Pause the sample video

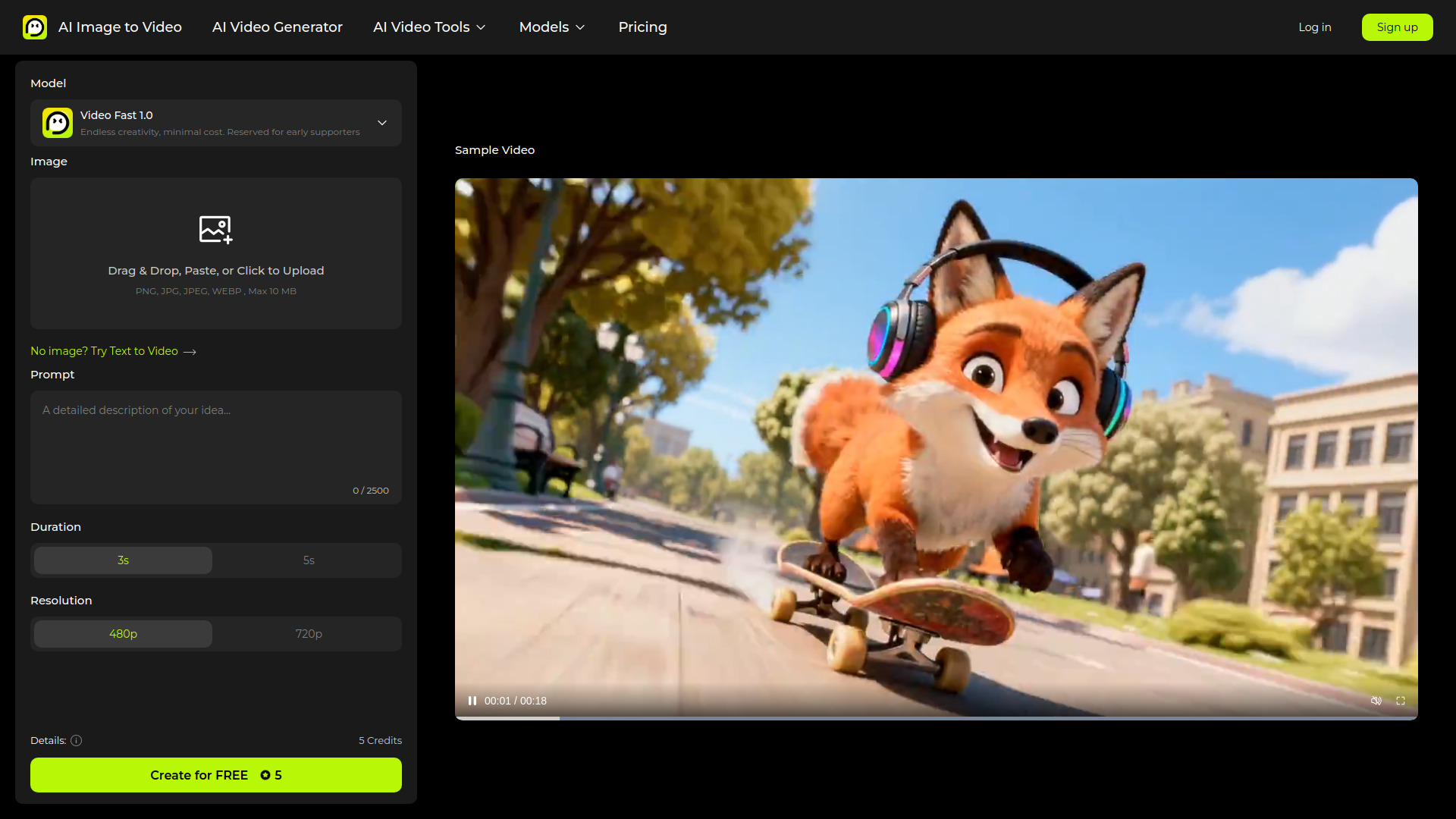tap(472, 701)
